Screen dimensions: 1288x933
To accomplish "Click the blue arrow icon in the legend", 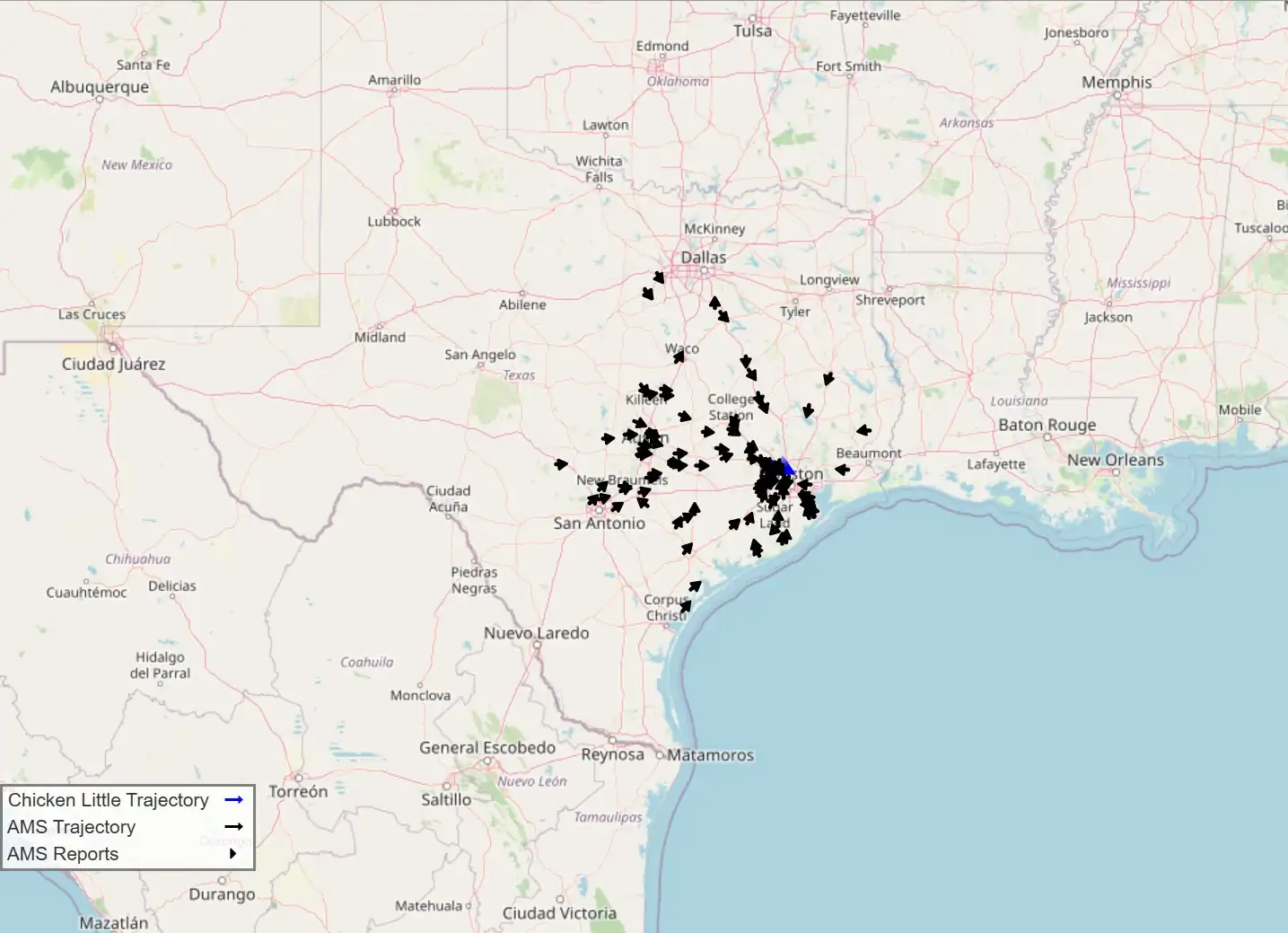I will click(x=234, y=799).
